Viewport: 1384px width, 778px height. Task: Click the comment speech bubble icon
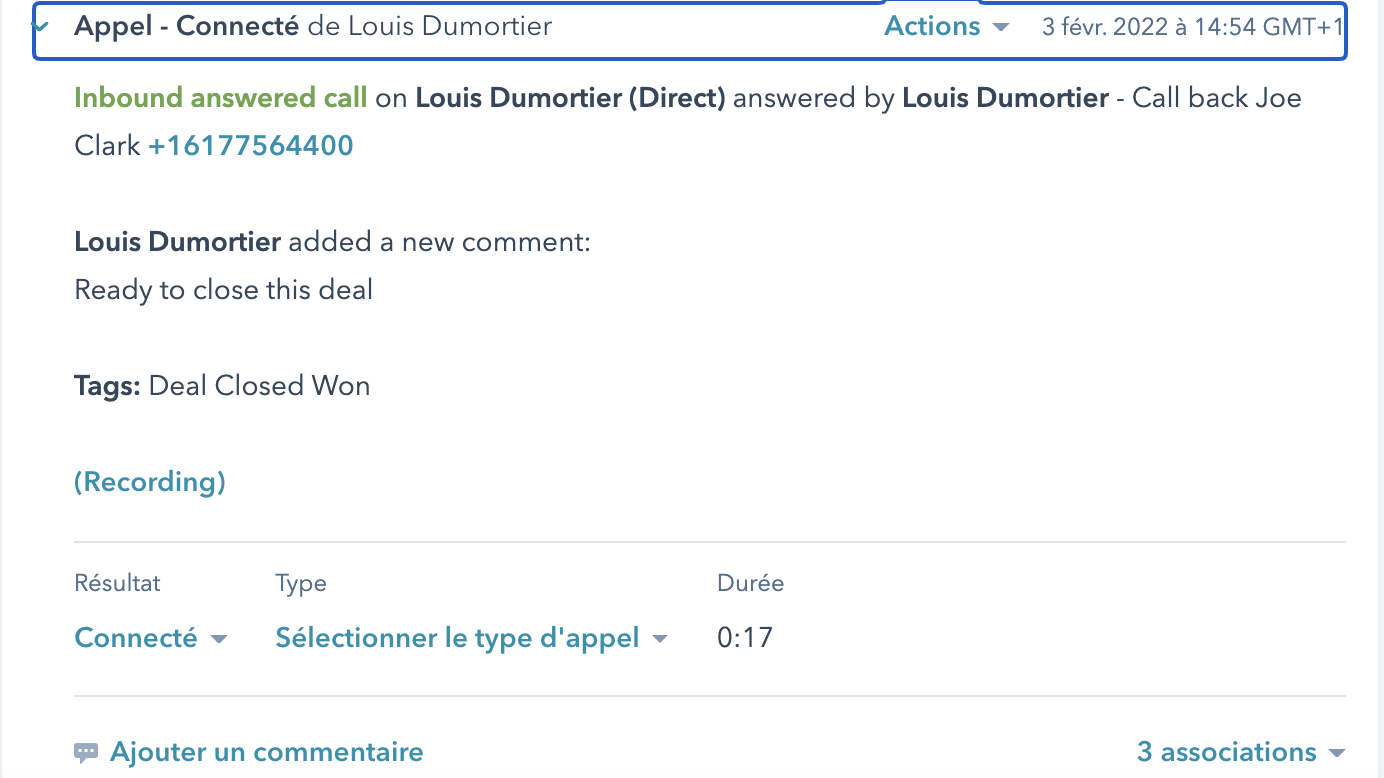click(x=86, y=752)
